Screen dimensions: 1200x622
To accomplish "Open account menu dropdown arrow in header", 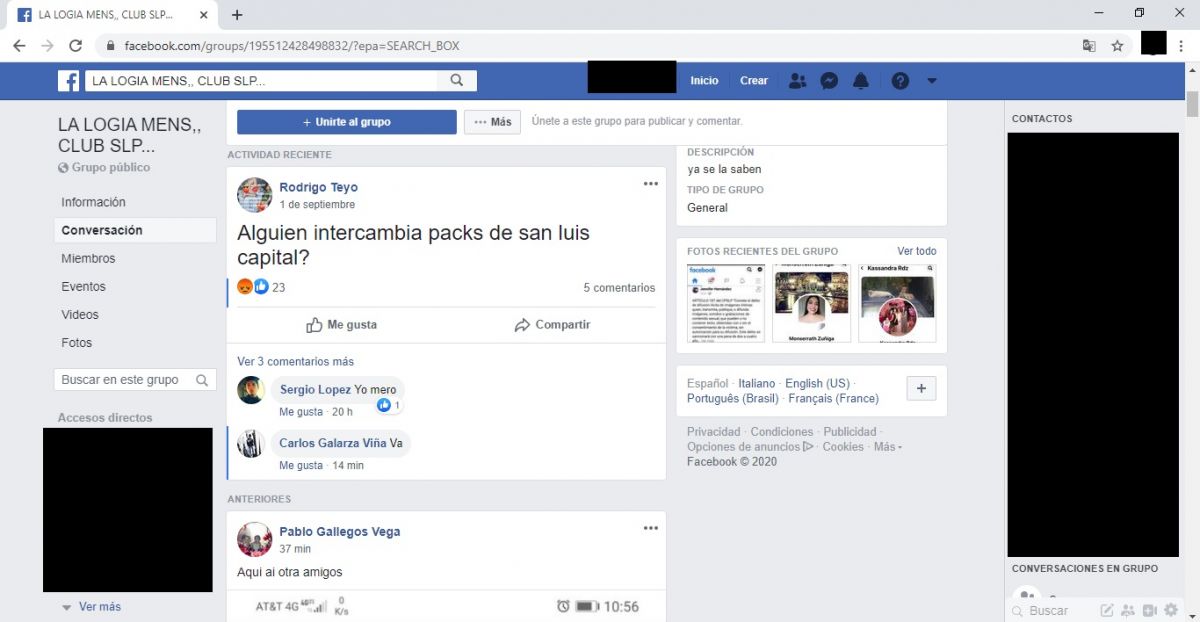I will [x=932, y=81].
